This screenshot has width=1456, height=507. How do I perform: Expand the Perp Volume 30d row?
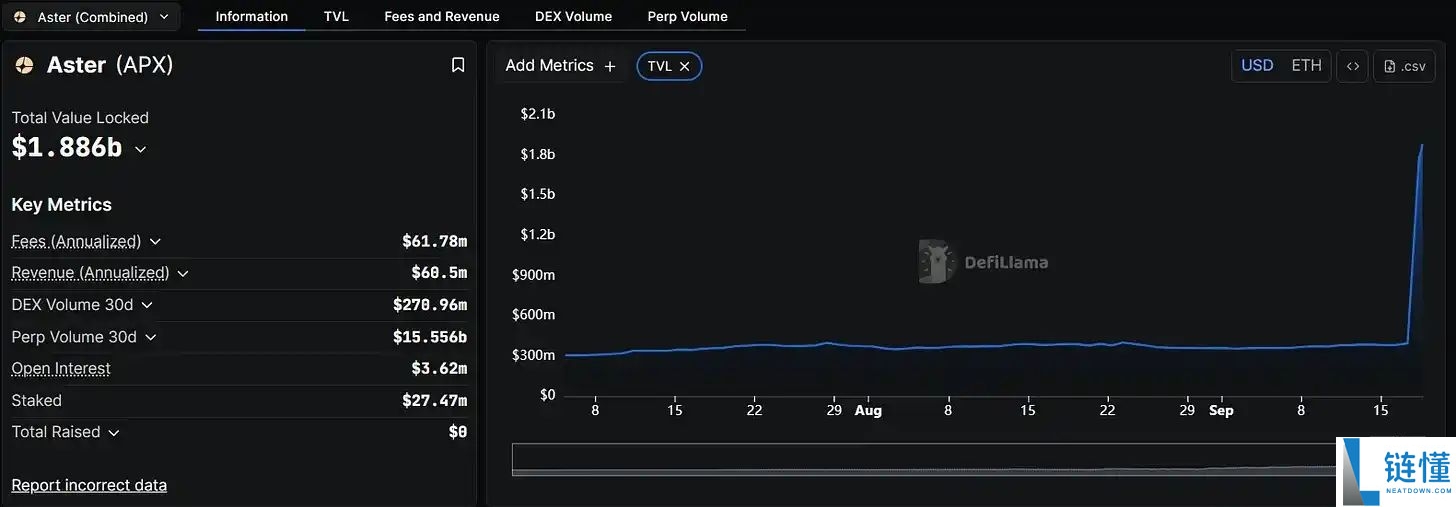click(151, 337)
